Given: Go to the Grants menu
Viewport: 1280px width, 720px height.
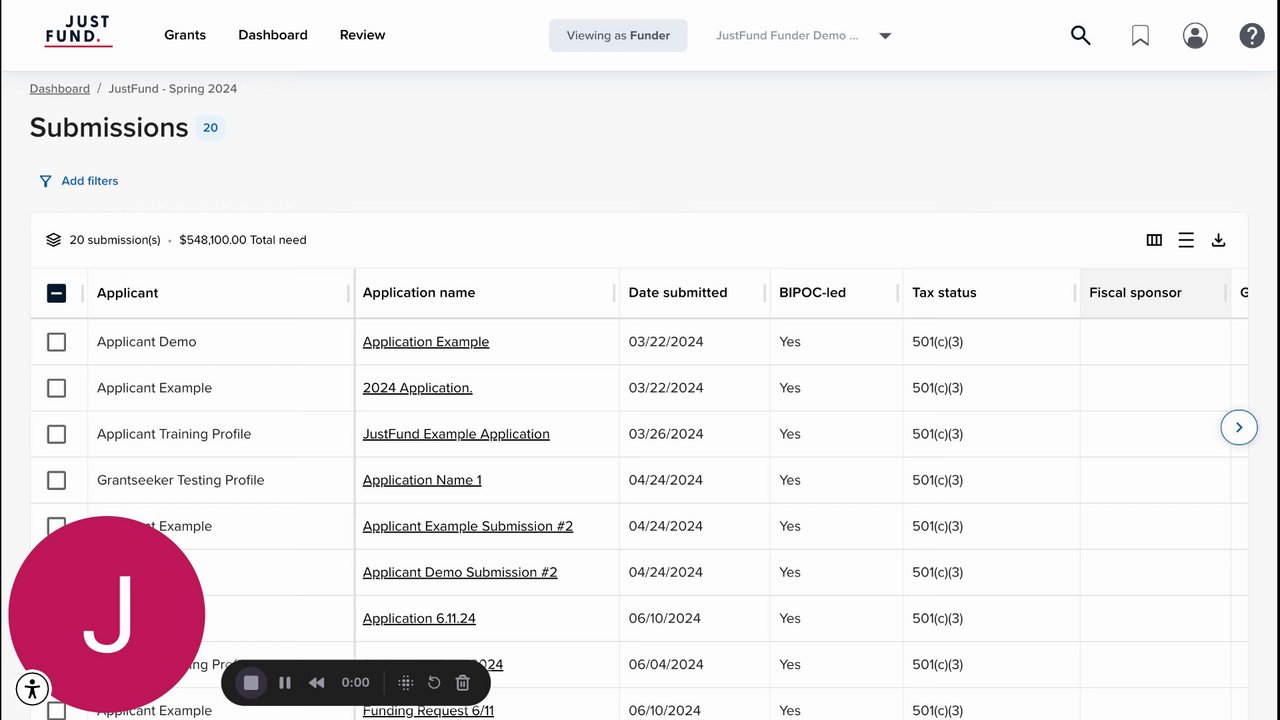Looking at the screenshot, I should point(185,35).
